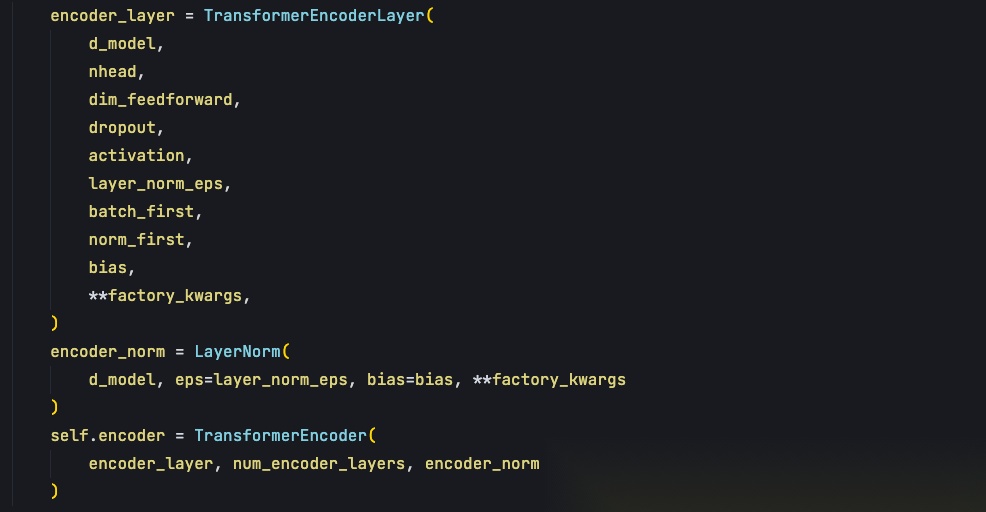Click the layer_norm_eps argument in the list

156,184
